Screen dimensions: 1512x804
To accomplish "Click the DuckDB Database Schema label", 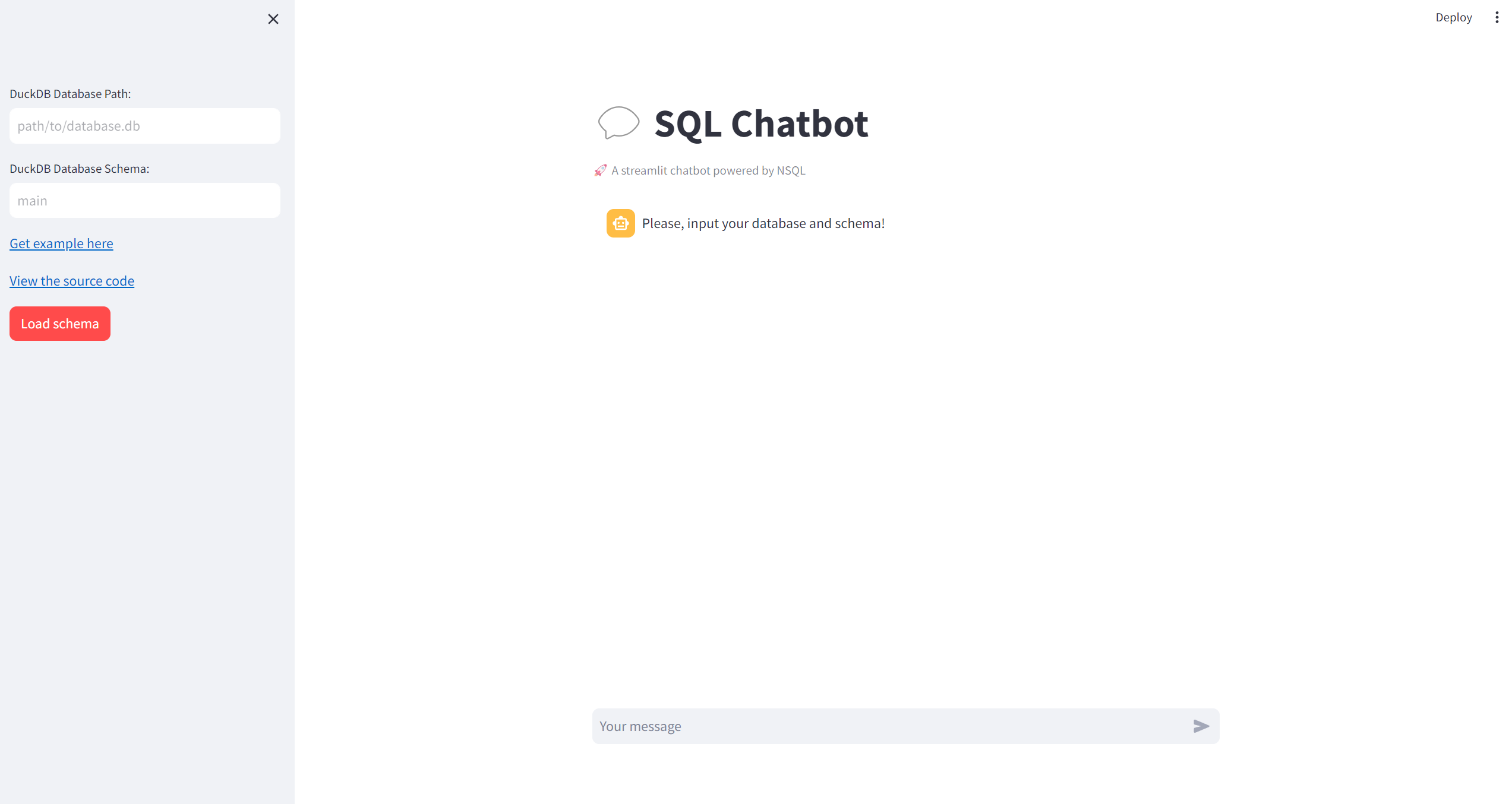I will [x=79, y=169].
